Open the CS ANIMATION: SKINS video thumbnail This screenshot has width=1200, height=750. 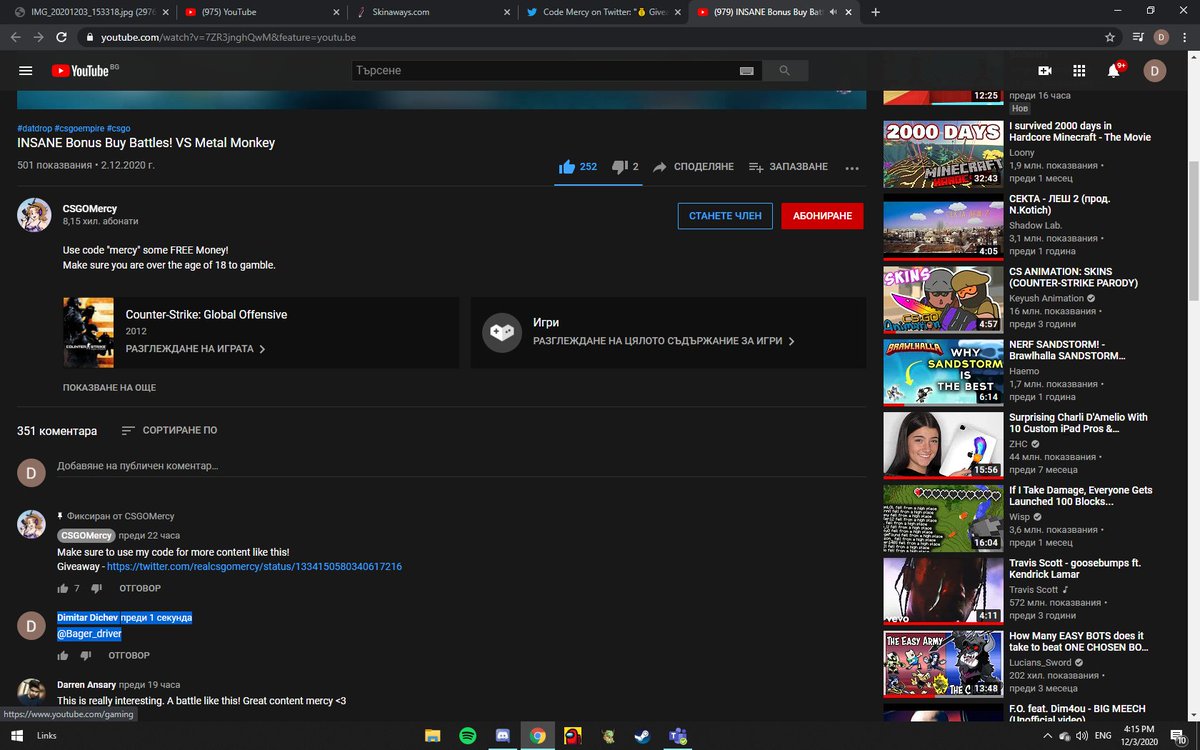coord(943,299)
